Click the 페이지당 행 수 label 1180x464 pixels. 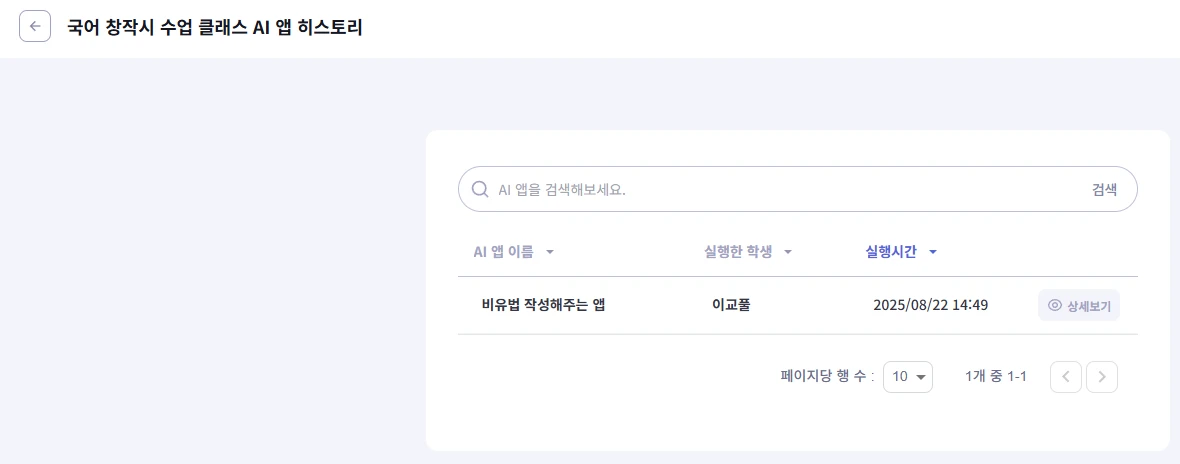pos(827,377)
